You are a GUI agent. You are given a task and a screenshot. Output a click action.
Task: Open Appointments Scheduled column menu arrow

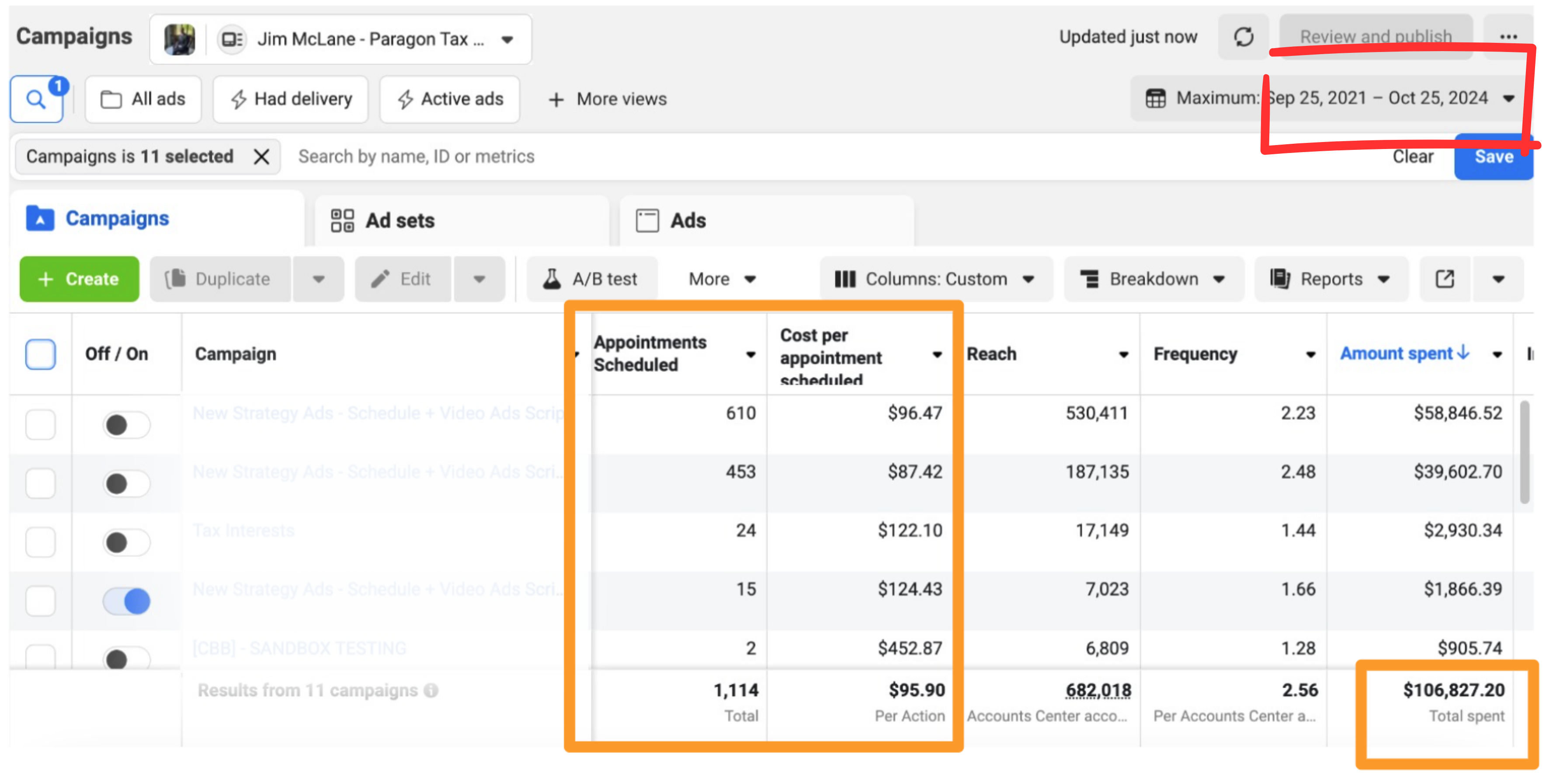pos(750,355)
